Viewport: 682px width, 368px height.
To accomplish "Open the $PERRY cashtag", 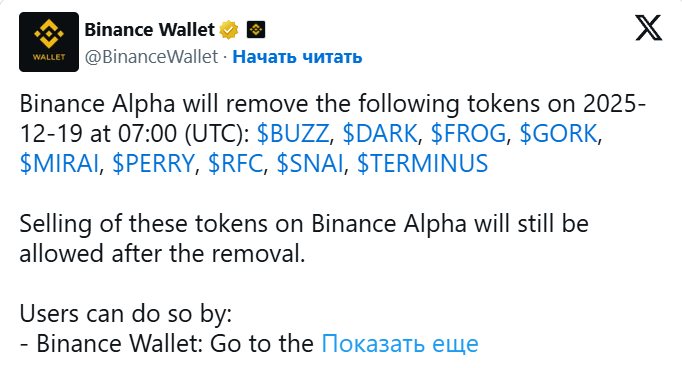I will 153,164.
